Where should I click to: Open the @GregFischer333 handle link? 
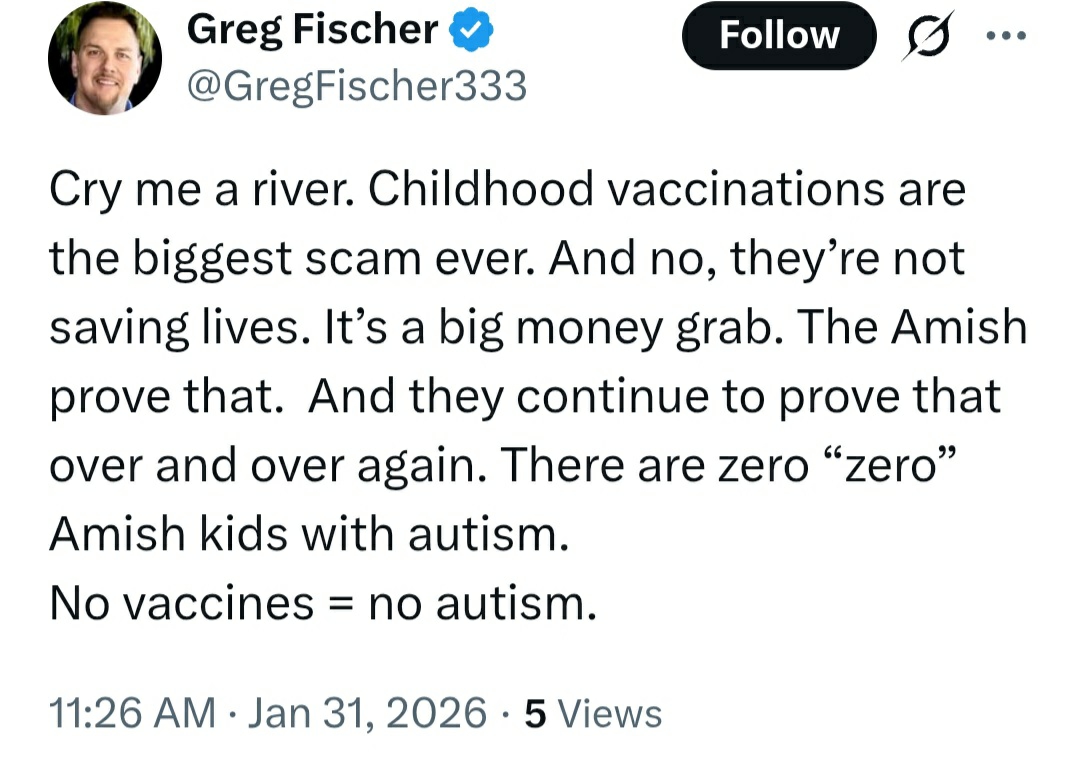357,88
